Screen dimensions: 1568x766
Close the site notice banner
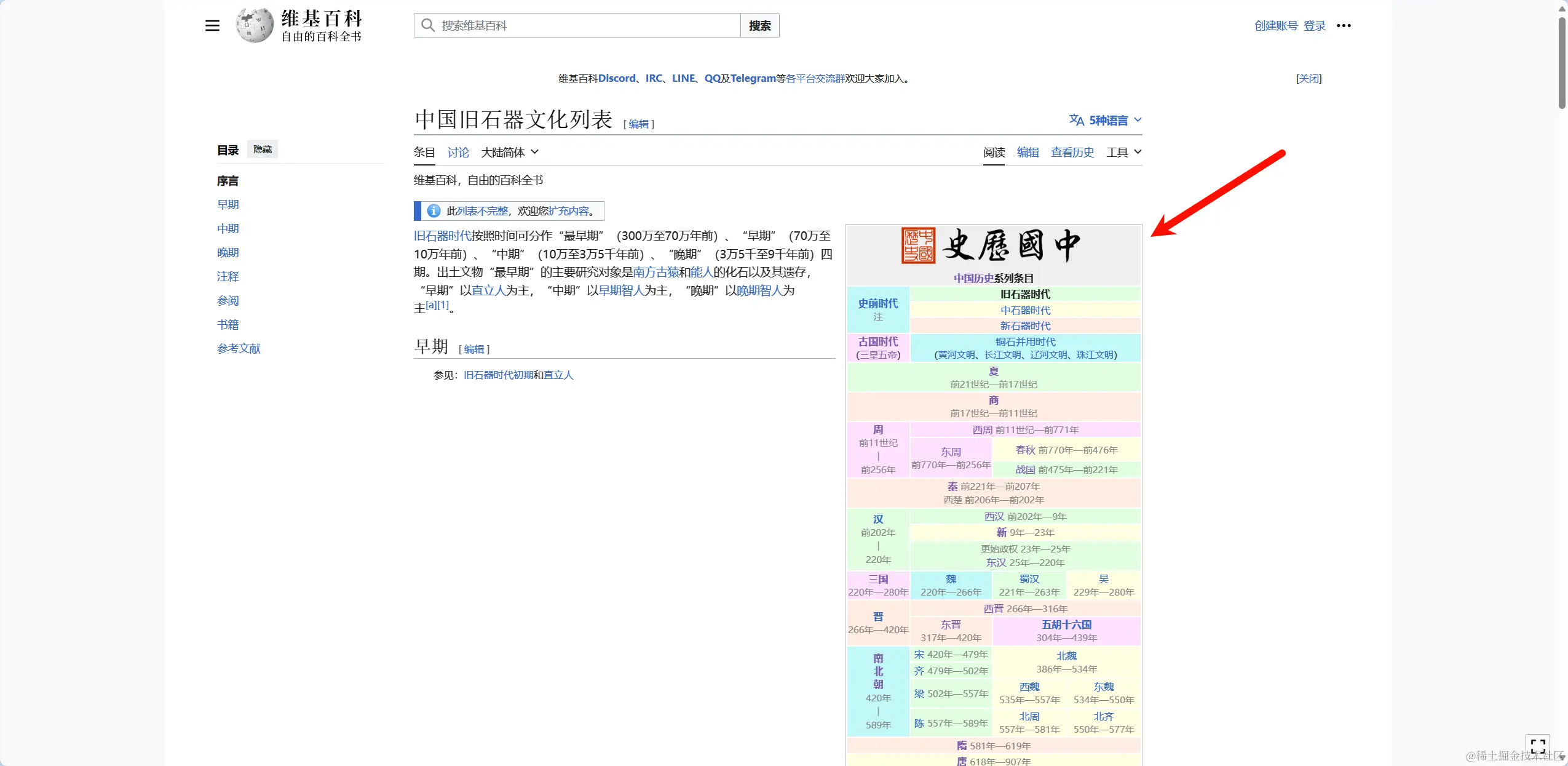tap(1309, 78)
